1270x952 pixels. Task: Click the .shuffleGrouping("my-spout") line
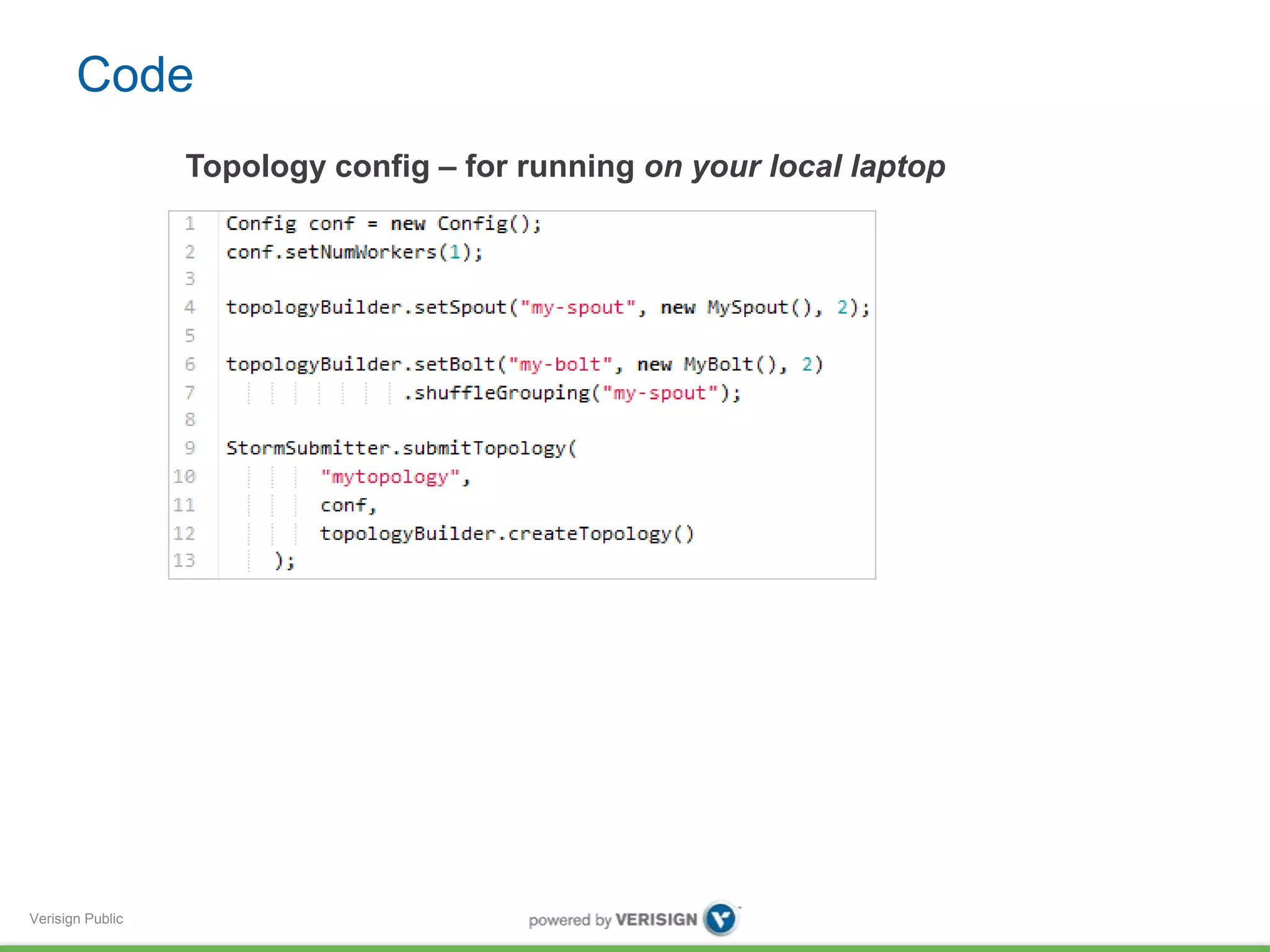click(x=572, y=393)
